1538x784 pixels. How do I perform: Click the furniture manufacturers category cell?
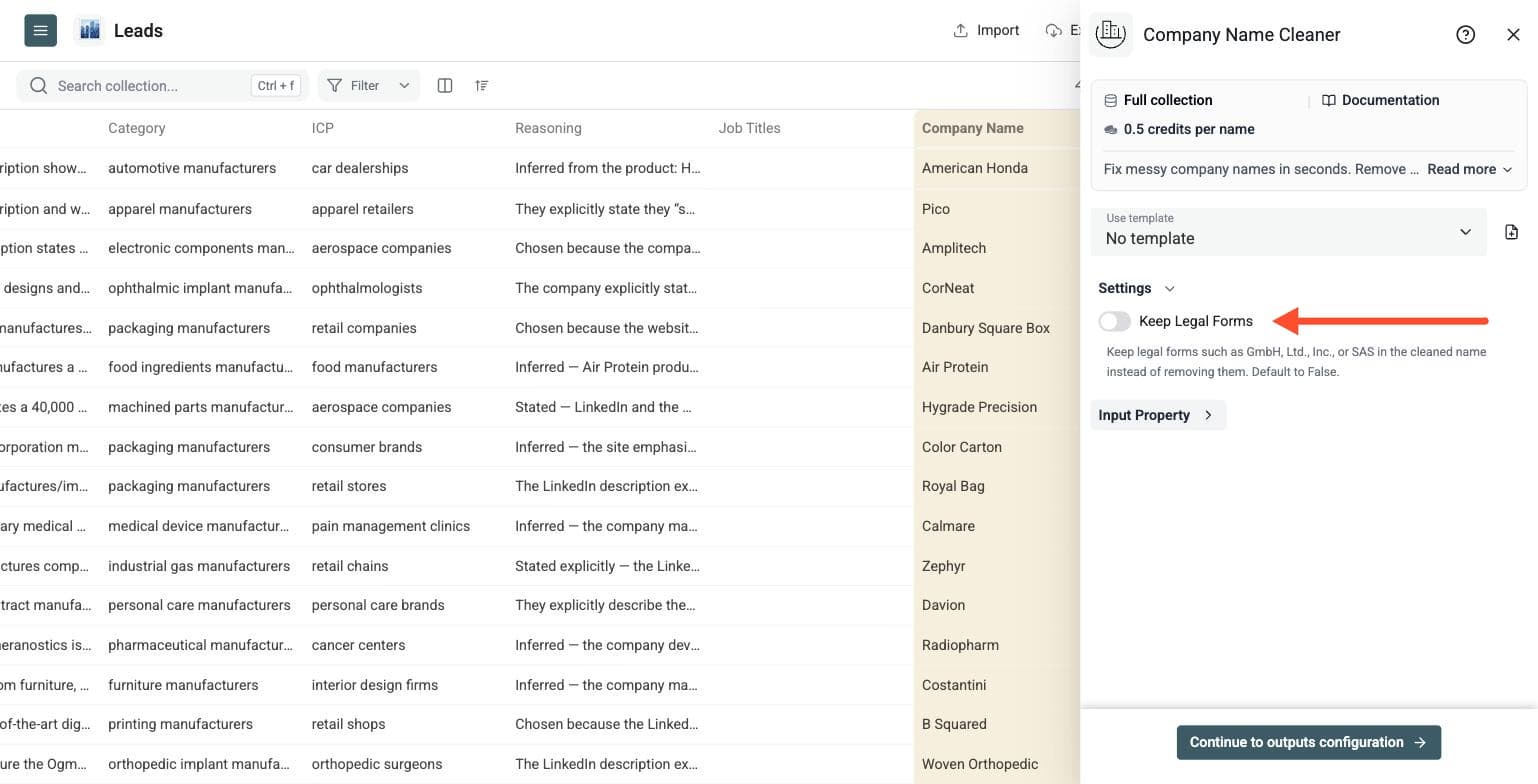coord(183,685)
